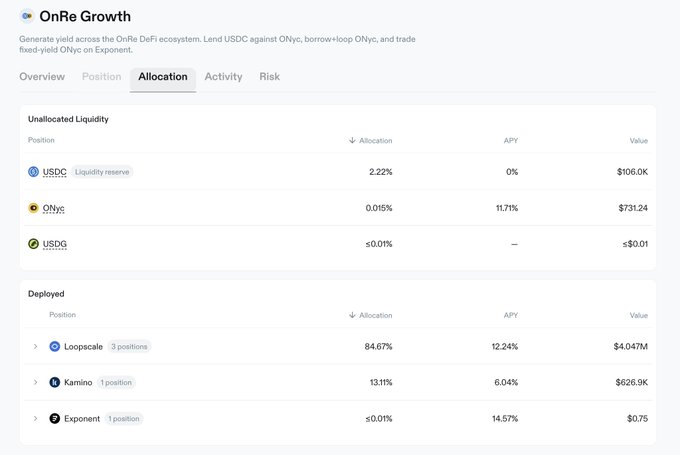
Task: Open the USDC token link
Action: point(55,172)
